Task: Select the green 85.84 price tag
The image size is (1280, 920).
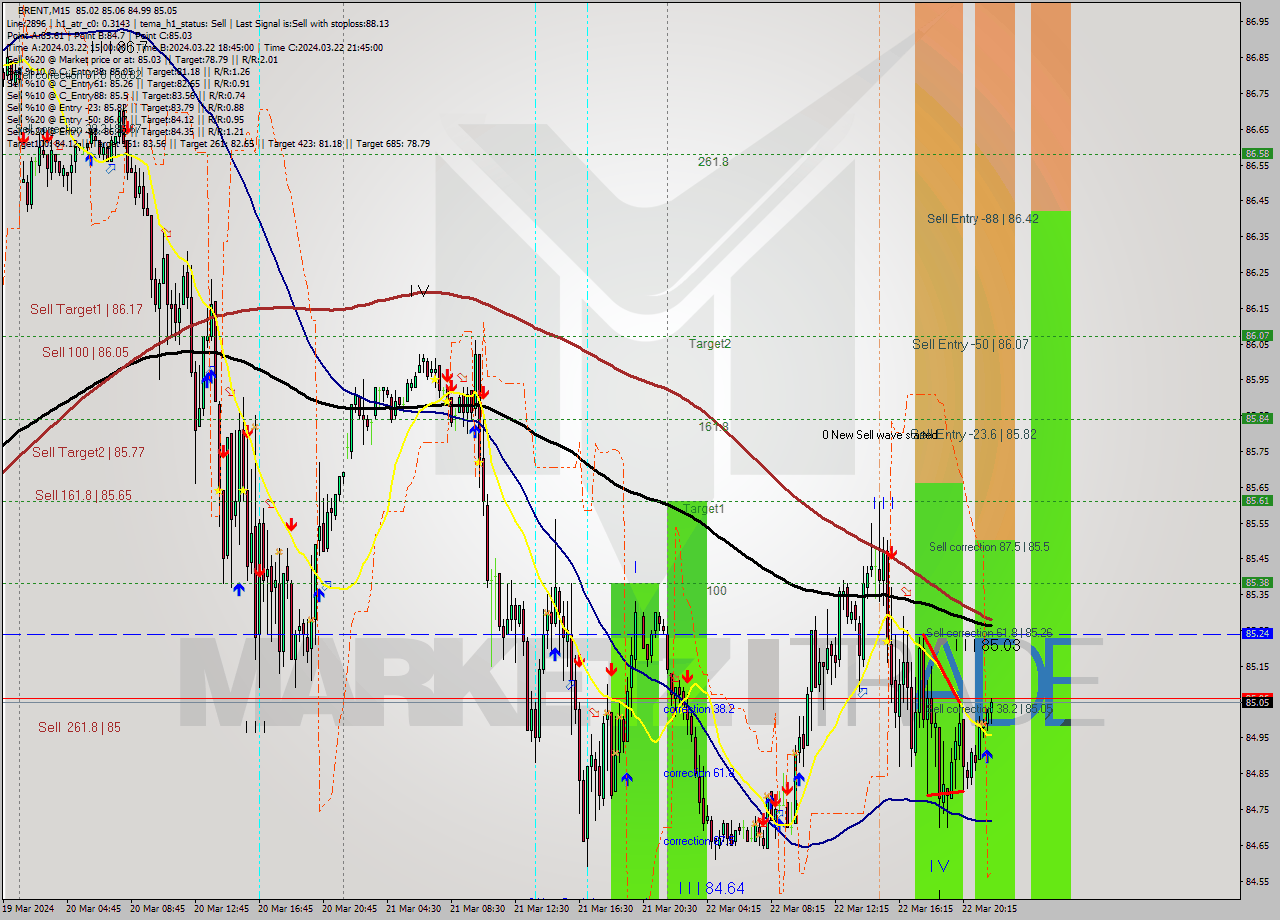Action: 1257,419
